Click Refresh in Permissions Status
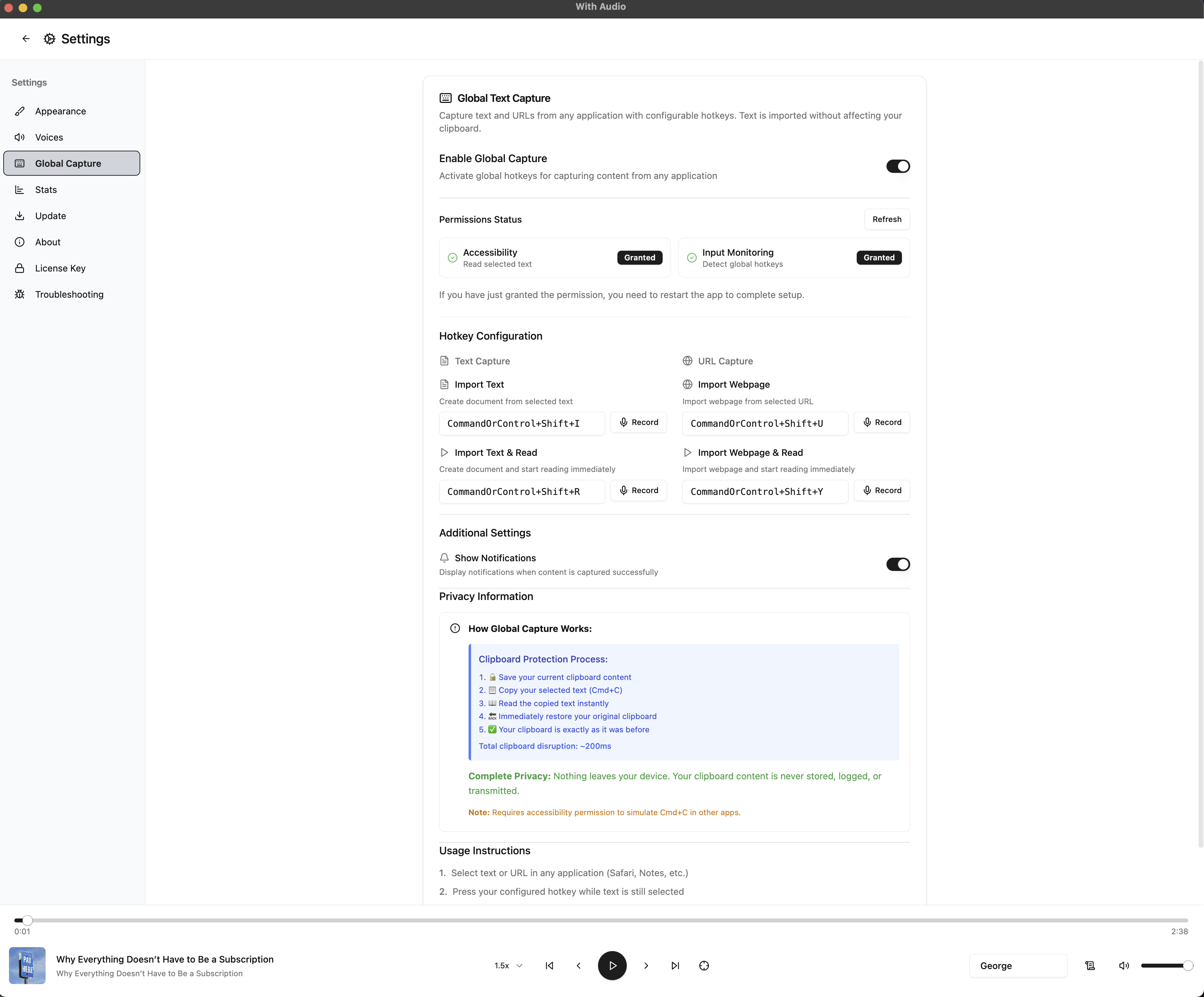This screenshot has width=1204, height=997. [x=886, y=219]
